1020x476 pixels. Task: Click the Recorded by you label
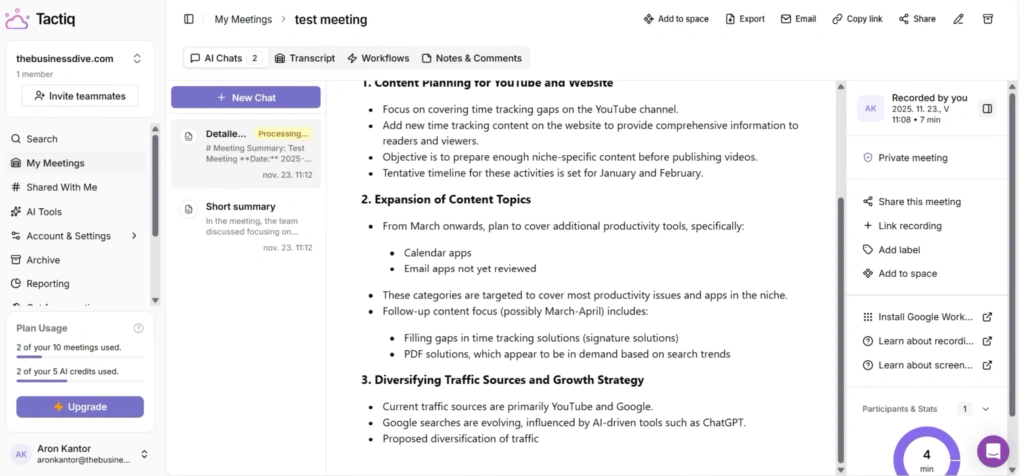(930, 98)
